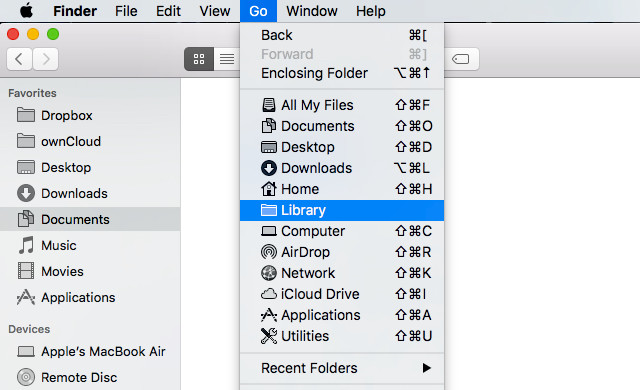
Task: Click the Dropbox folder icon in sidebar
Action: 26,115
